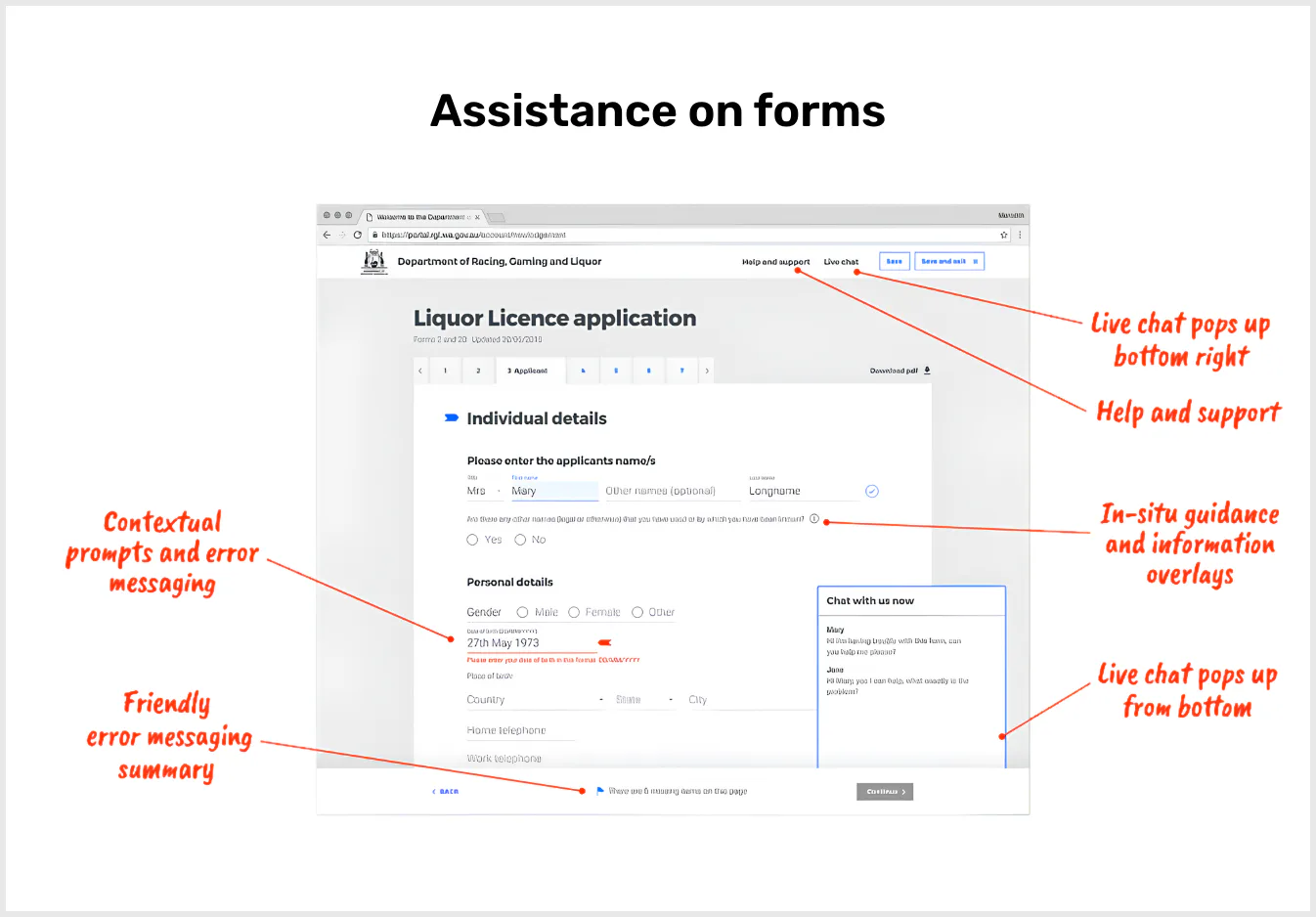
Task: Click the browser back arrow
Action: [327, 235]
